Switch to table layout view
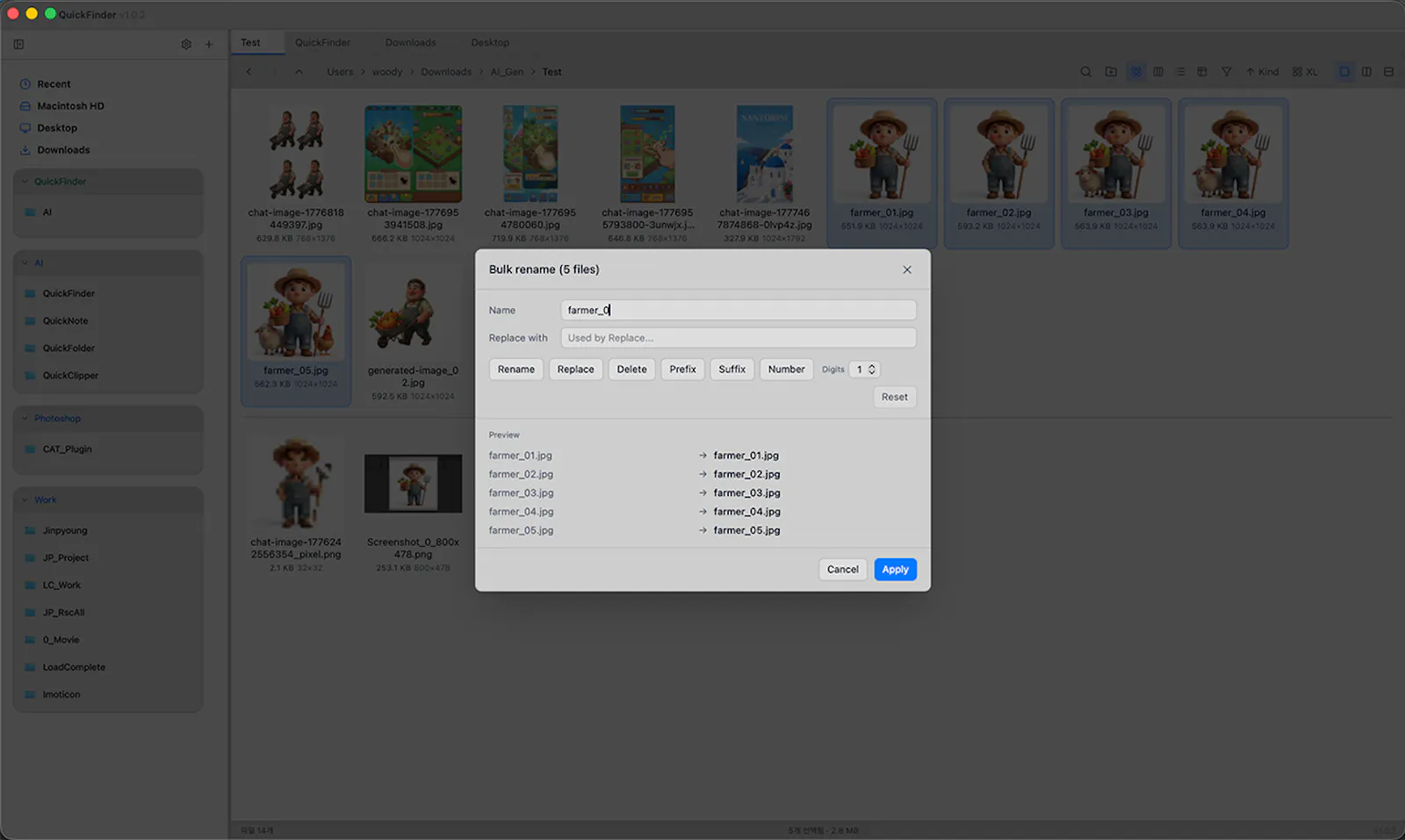Screen dimensions: 1405x840 pos(1202,72)
